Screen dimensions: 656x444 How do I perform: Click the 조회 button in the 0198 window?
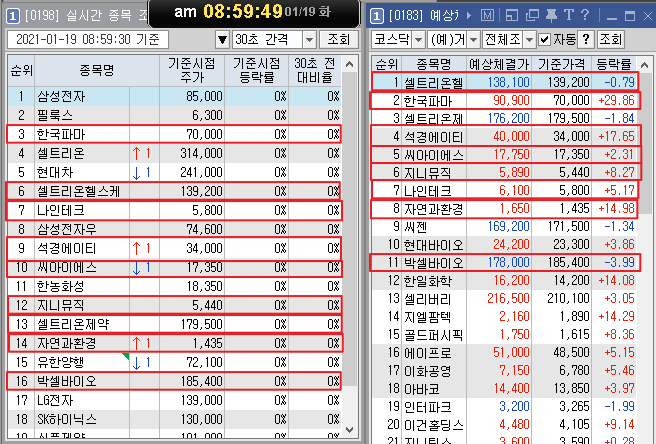pos(338,40)
